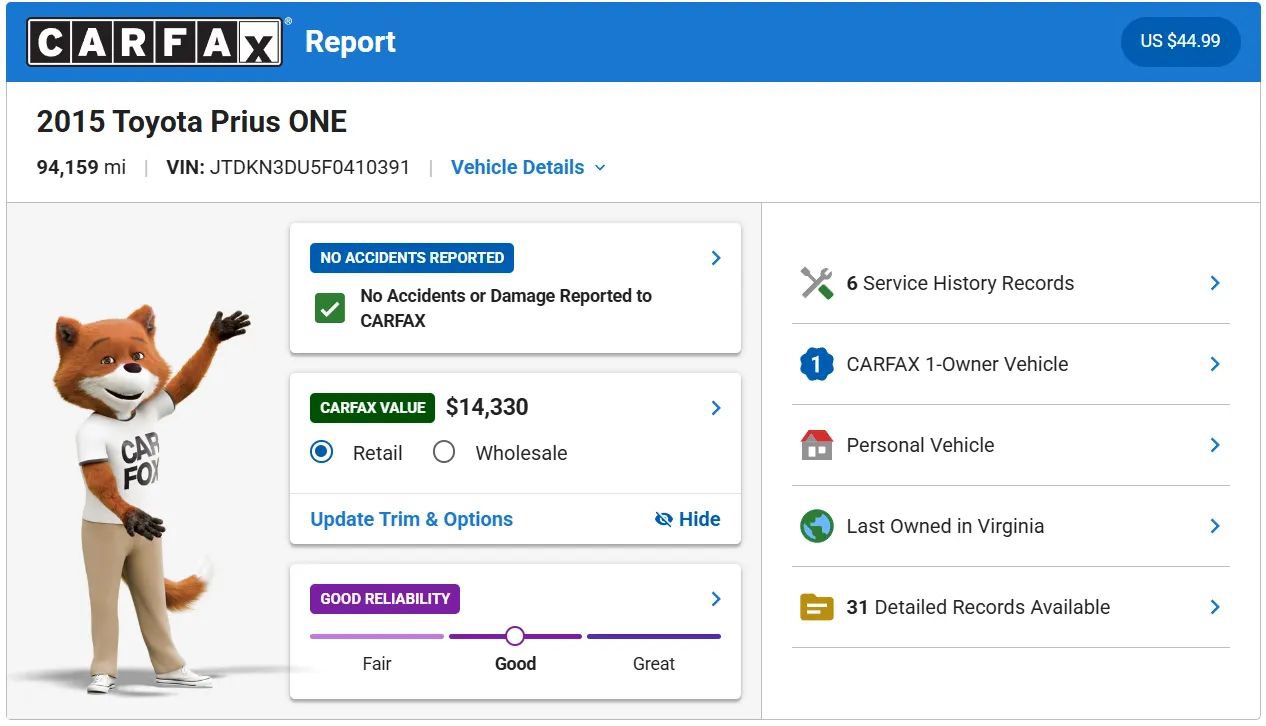Open 31 Detailed Records Available row
The image size is (1266, 726).
pyautogui.click(x=1010, y=607)
